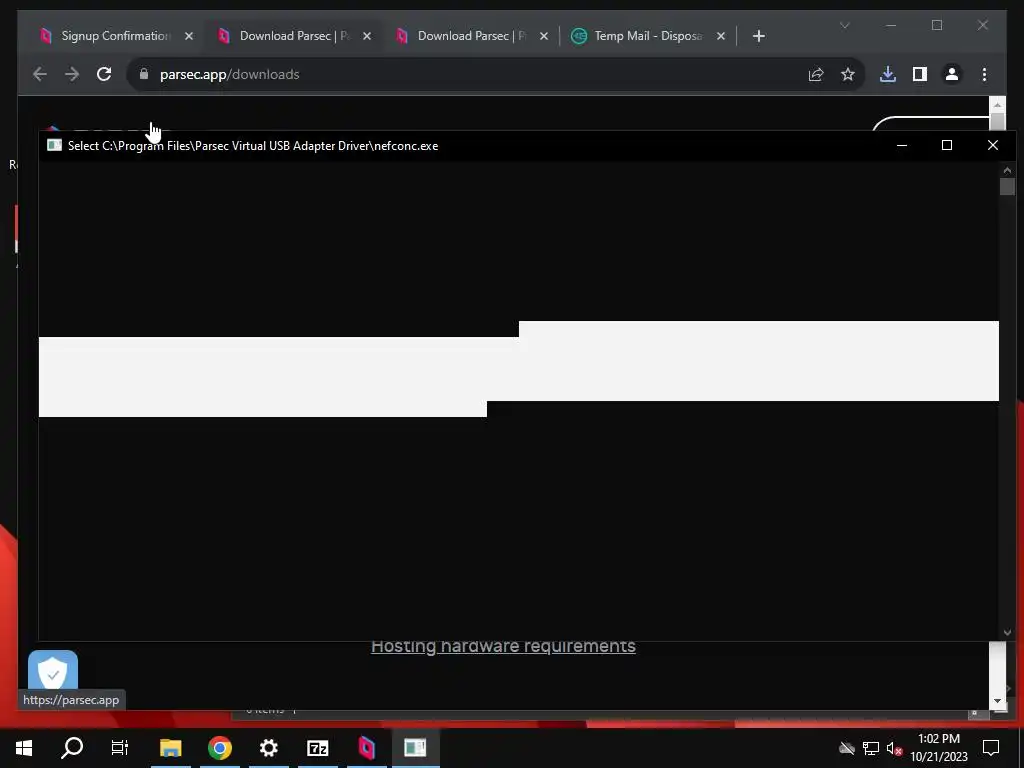
Task: Open clock showing 1:02 PM
Action: pyautogui.click(x=939, y=748)
